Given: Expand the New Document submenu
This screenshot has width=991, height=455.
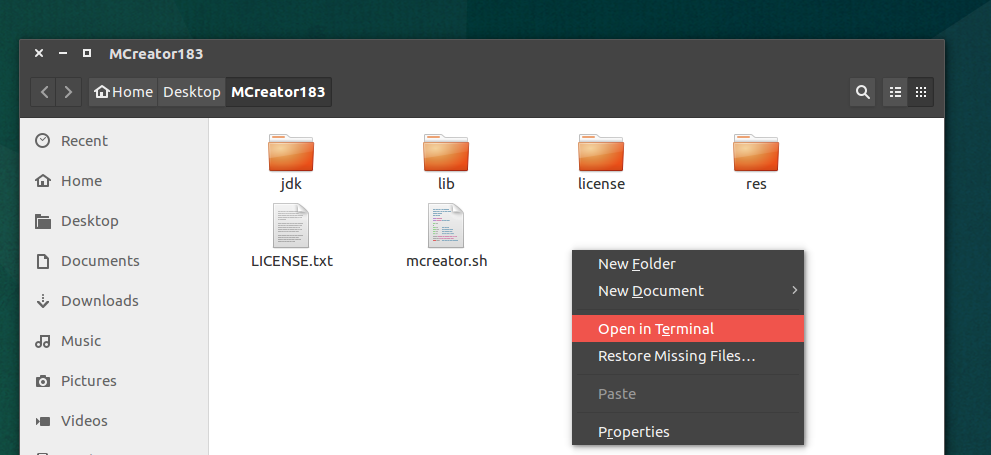Looking at the screenshot, I should (688, 291).
